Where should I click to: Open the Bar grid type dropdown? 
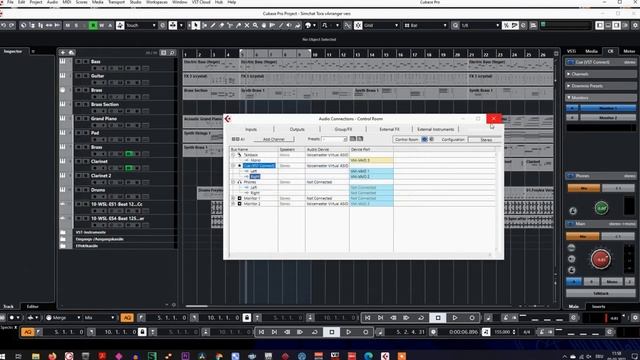coord(426,25)
